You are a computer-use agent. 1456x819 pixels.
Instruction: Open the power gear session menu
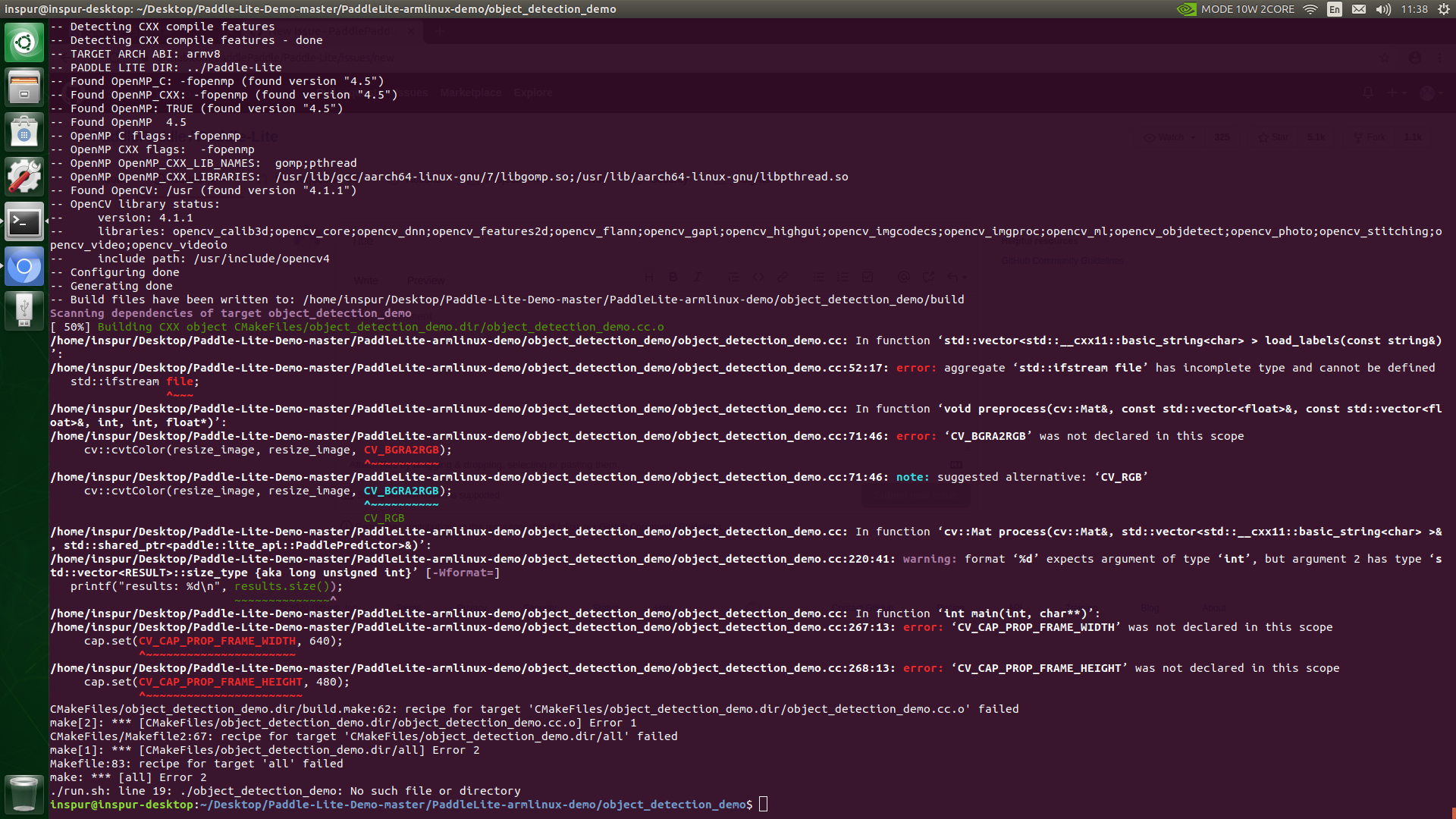[x=1443, y=9]
